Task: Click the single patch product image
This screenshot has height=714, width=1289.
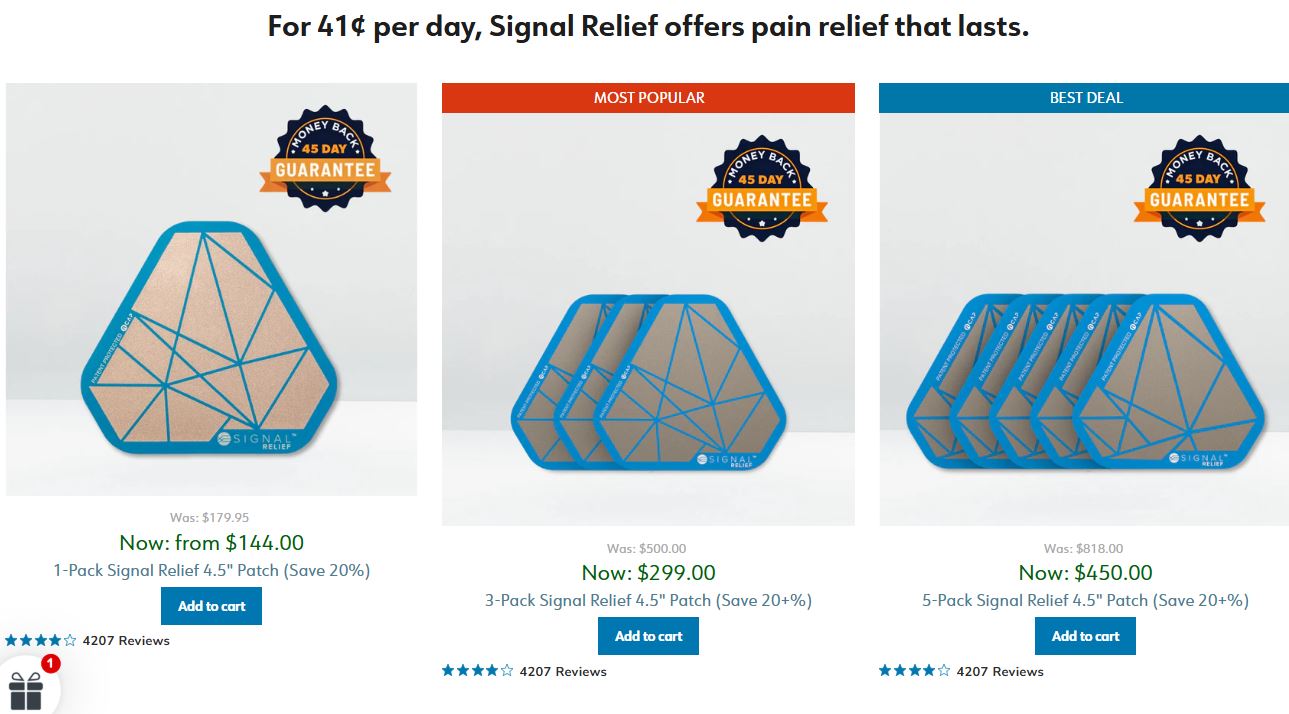Action: [x=211, y=289]
